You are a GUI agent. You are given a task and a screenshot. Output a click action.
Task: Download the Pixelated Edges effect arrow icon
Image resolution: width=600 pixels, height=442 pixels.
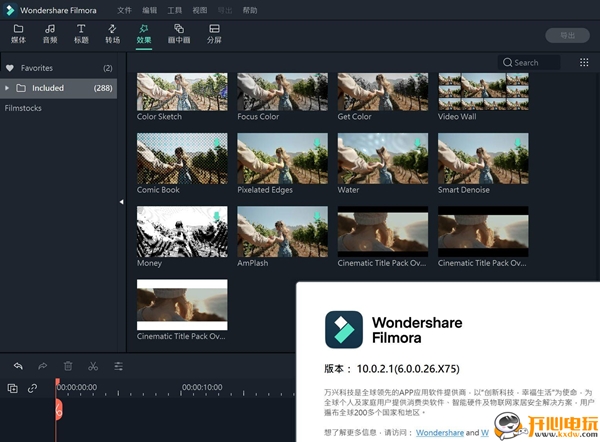click(317, 143)
